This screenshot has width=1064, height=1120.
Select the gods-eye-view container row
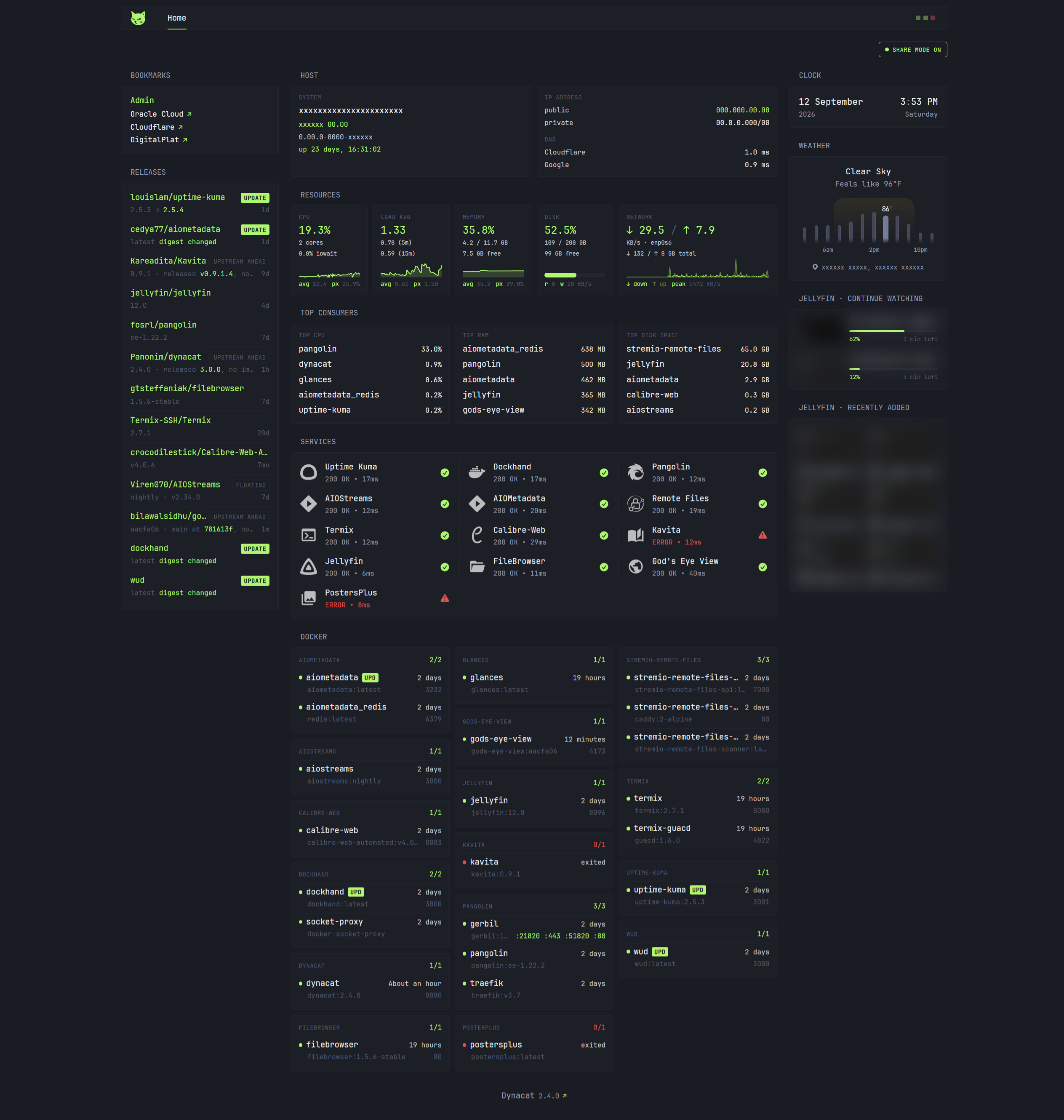534,744
